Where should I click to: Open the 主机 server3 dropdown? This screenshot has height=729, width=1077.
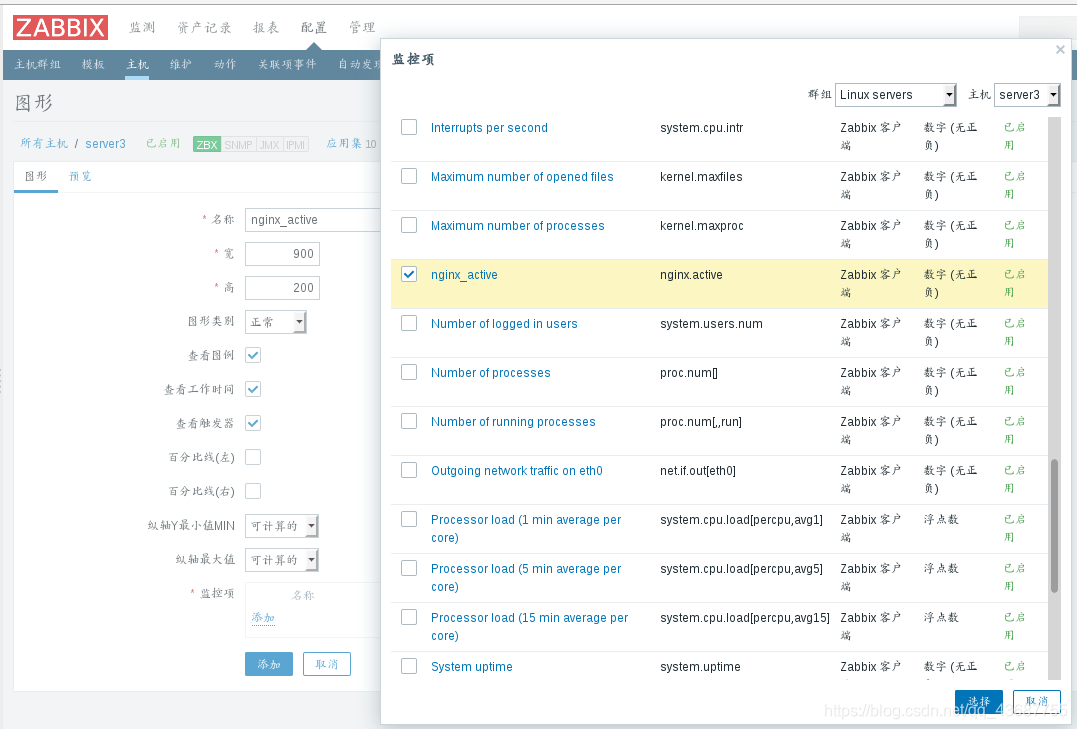click(1027, 95)
